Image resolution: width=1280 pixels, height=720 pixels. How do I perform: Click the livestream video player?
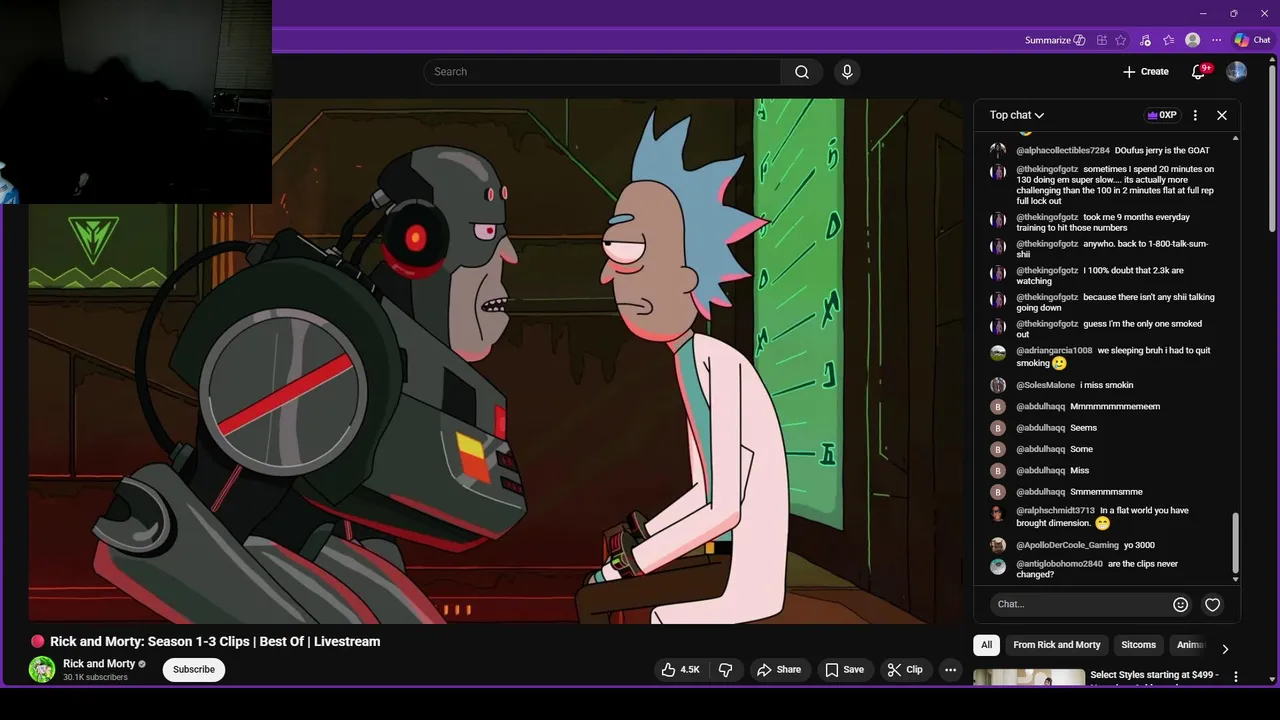[495, 361]
